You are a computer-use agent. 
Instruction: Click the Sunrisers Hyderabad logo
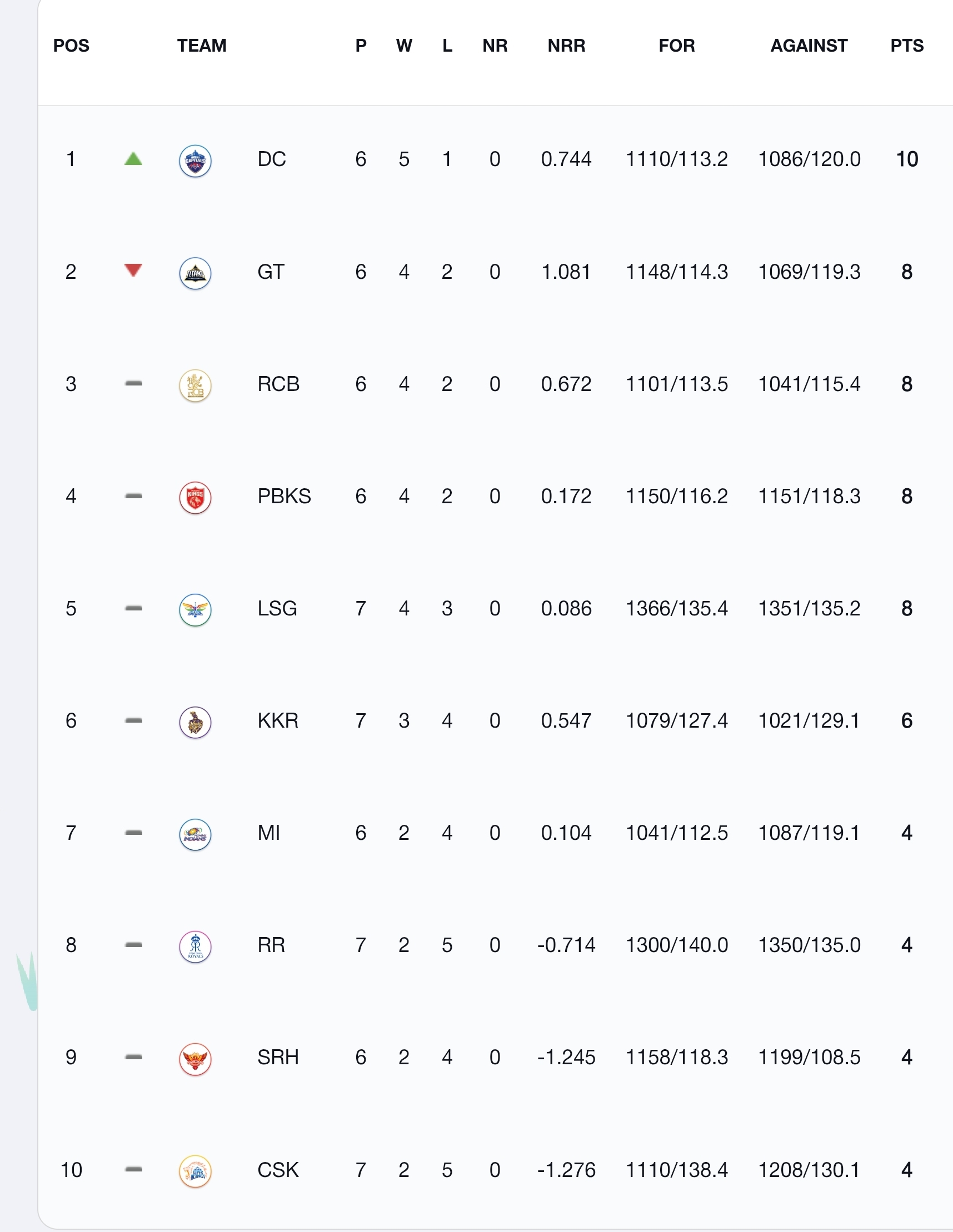[x=195, y=1059]
